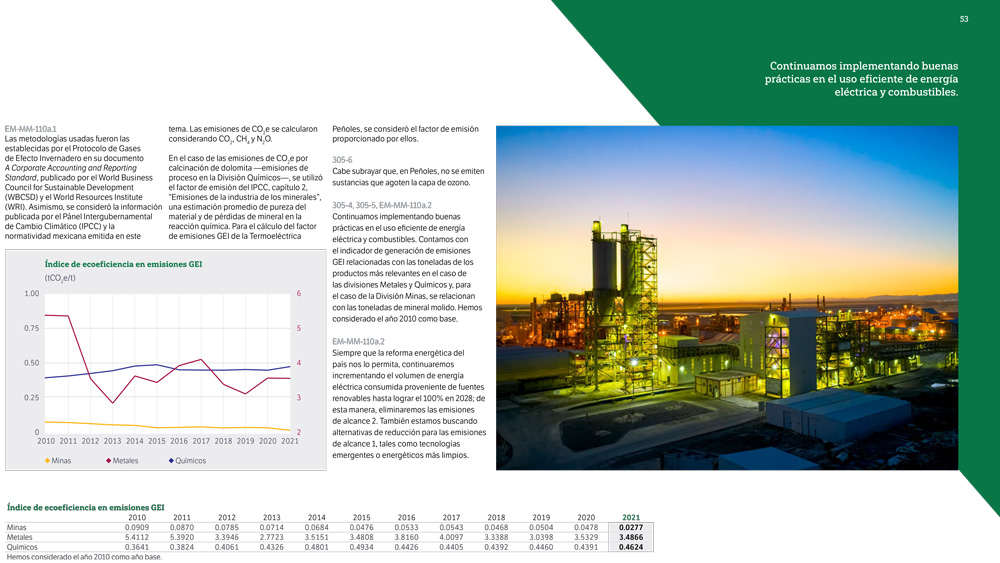This screenshot has height=563, width=1000.
Task: Click the 'Metales' row label in the table
Action: pos(19,537)
